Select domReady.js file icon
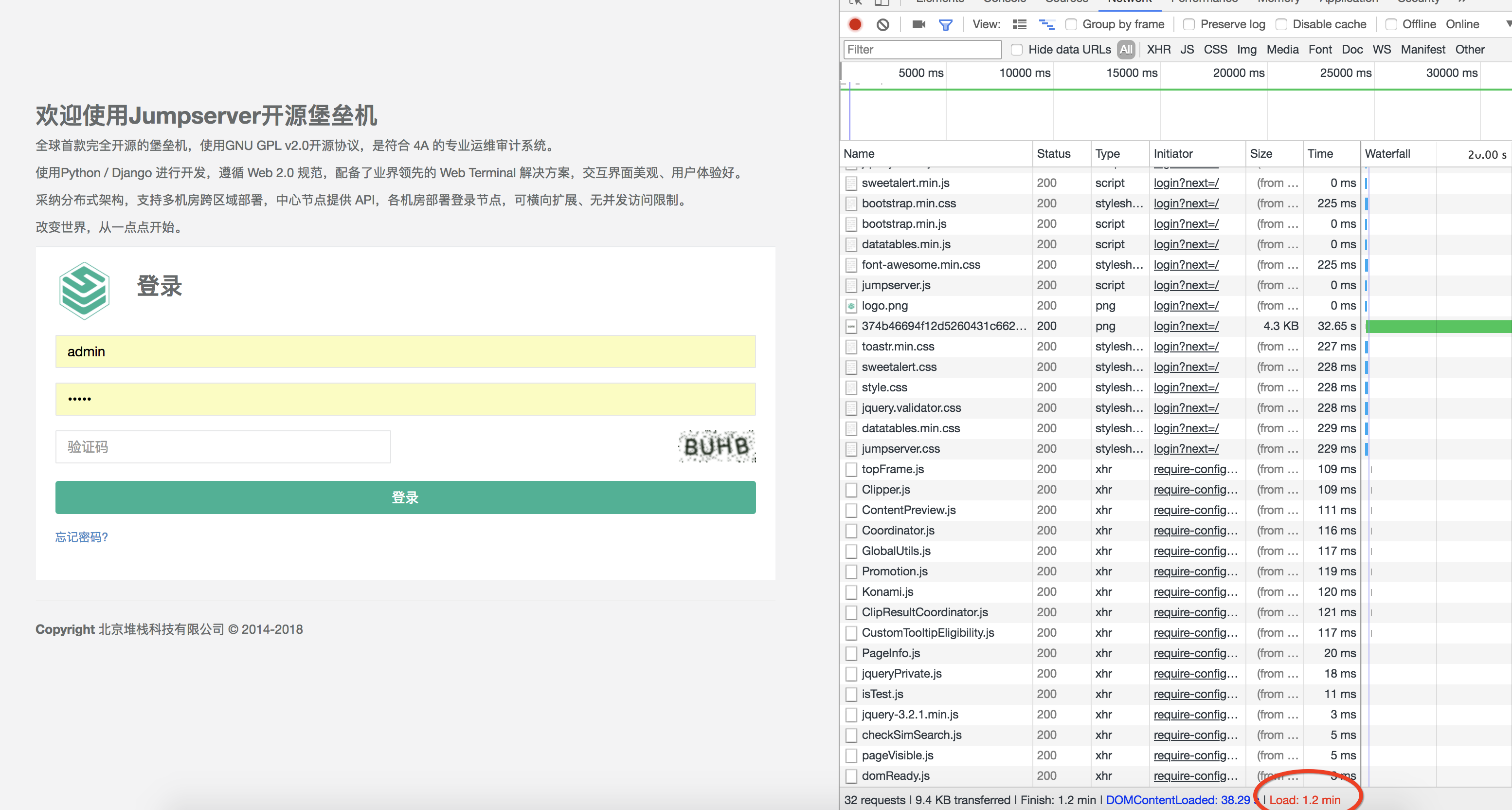This screenshot has height=810, width=1512. (x=850, y=776)
